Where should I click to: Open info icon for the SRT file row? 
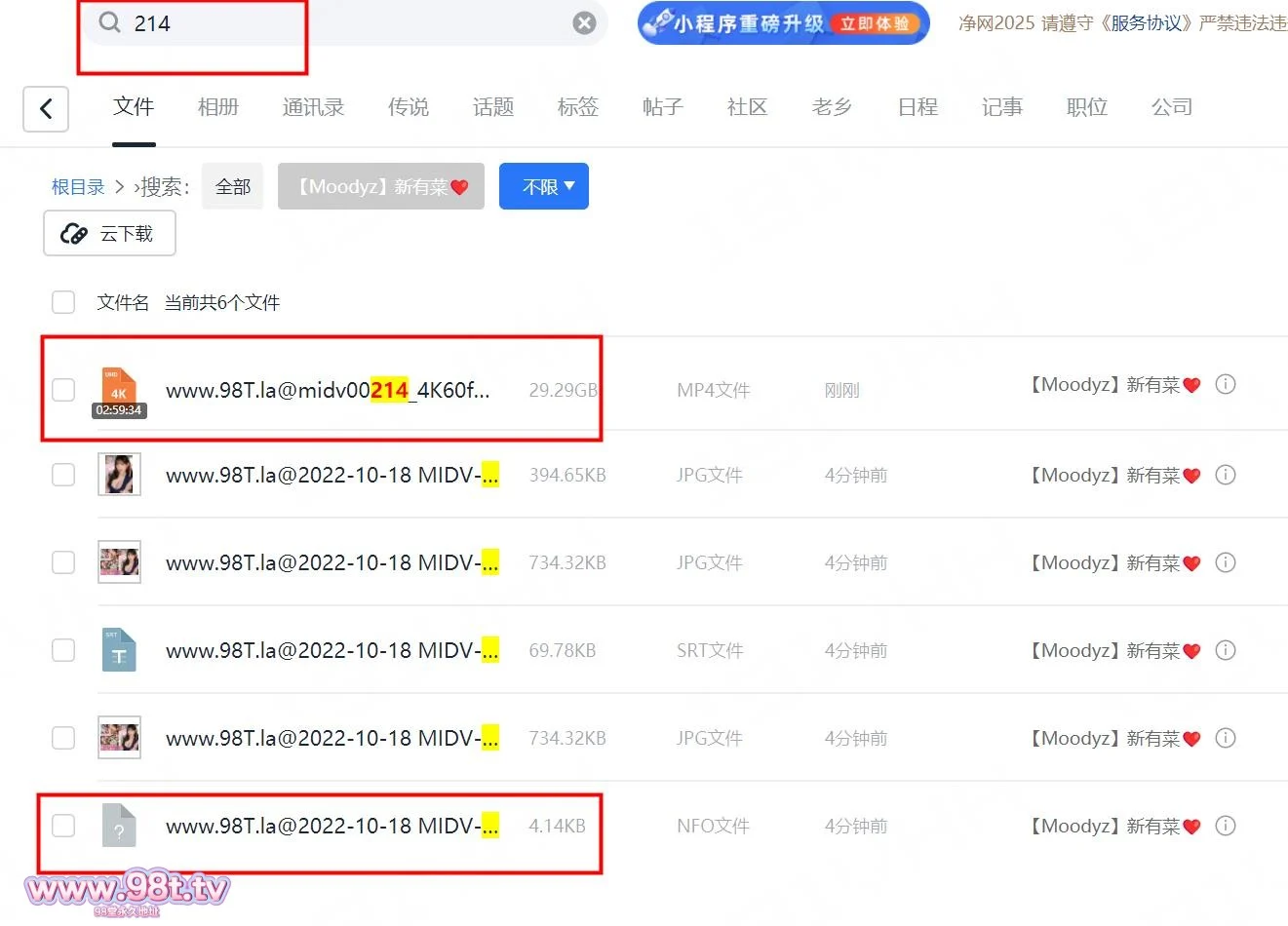[x=1226, y=650]
